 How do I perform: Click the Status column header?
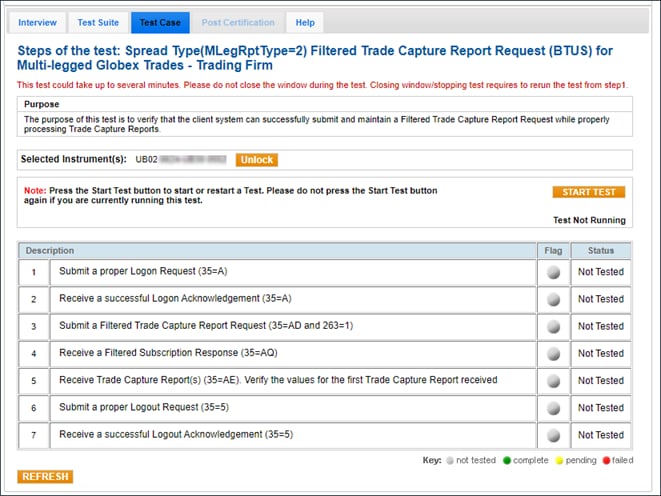(601, 250)
